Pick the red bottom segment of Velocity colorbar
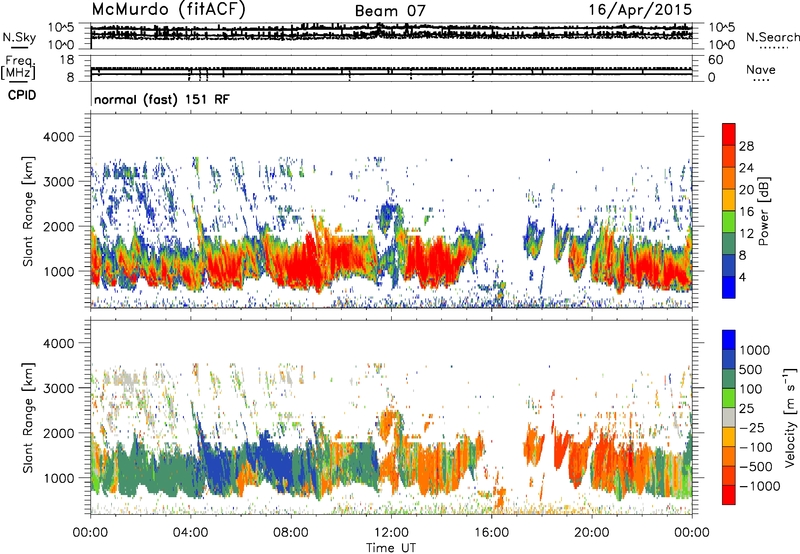800x554 pixels. (729, 495)
